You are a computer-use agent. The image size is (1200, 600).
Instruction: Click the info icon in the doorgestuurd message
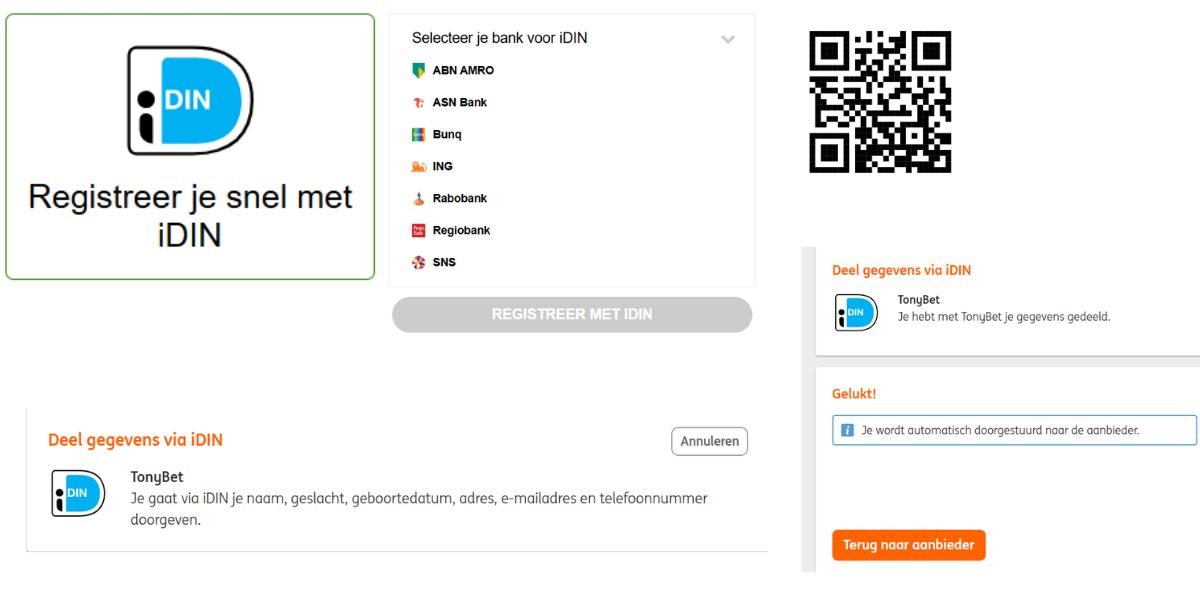click(849, 430)
